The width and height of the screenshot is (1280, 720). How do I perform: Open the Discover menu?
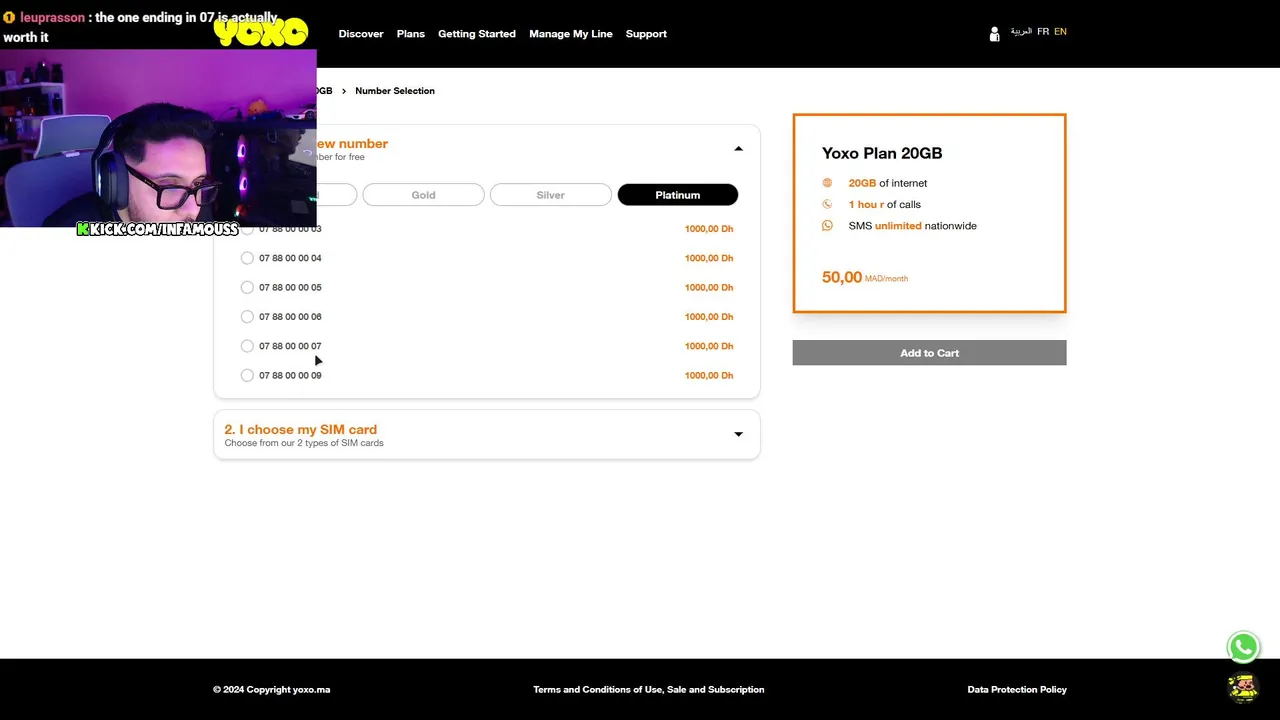(x=361, y=34)
